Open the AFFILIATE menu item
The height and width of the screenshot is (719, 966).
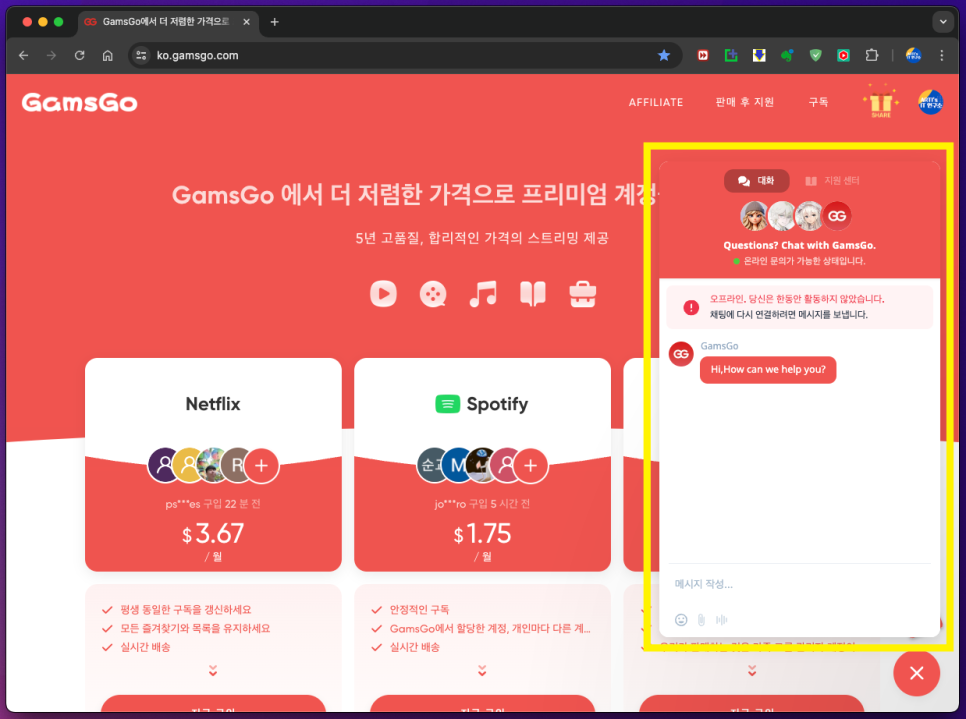click(x=656, y=102)
